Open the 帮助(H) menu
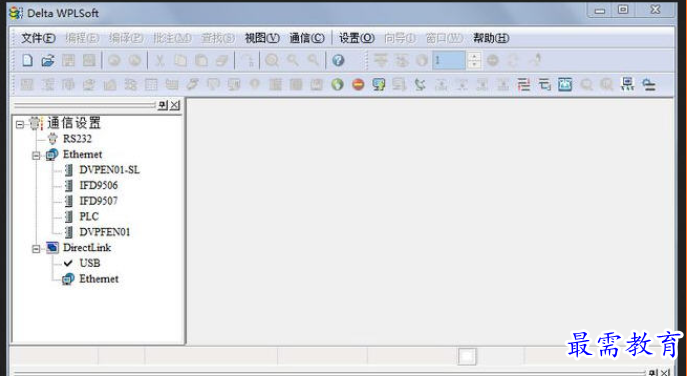The image size is (689, 376). pyautogui.click(x=491, y=38)
